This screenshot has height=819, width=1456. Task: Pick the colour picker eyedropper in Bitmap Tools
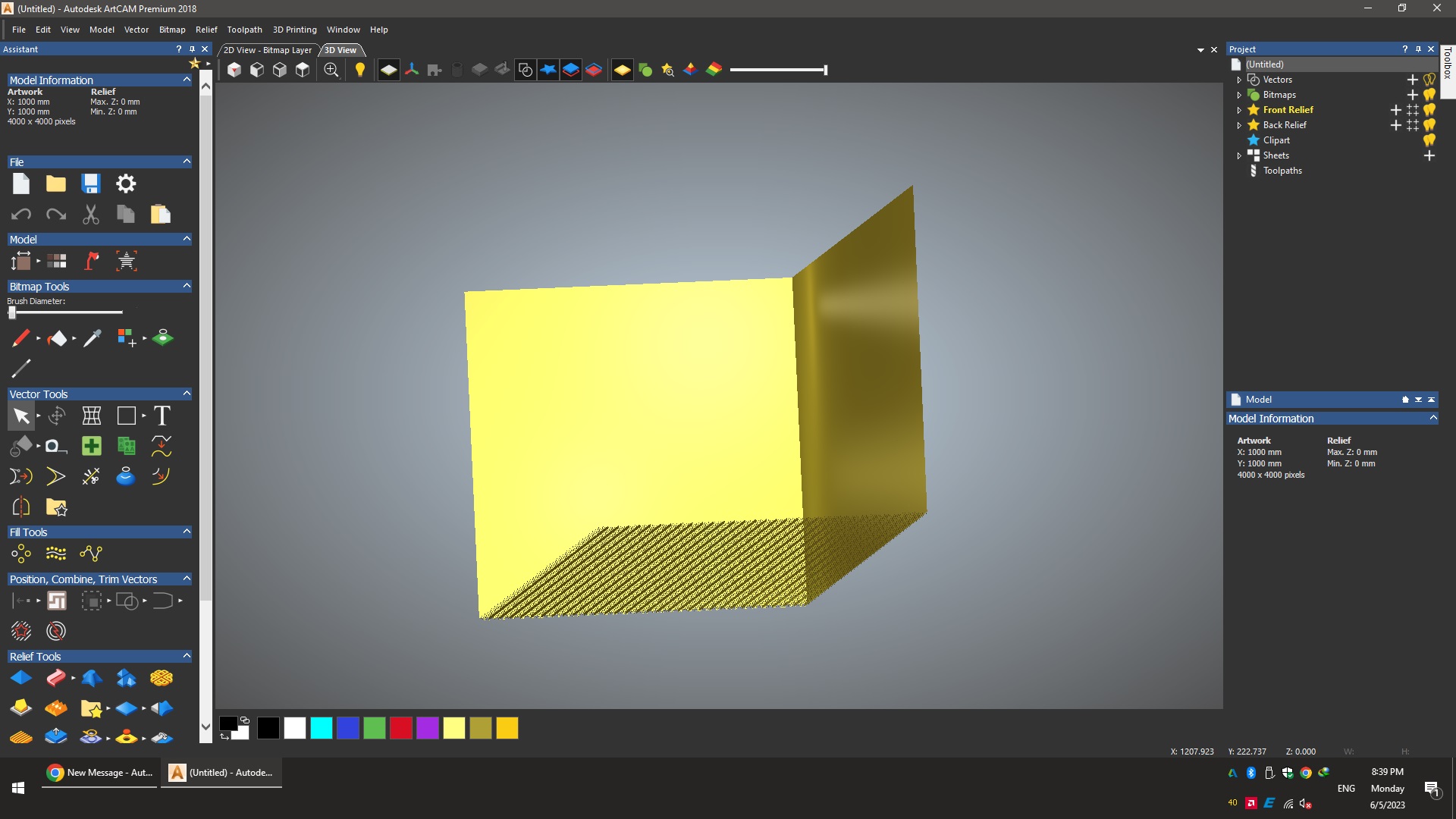click(93, 338)
